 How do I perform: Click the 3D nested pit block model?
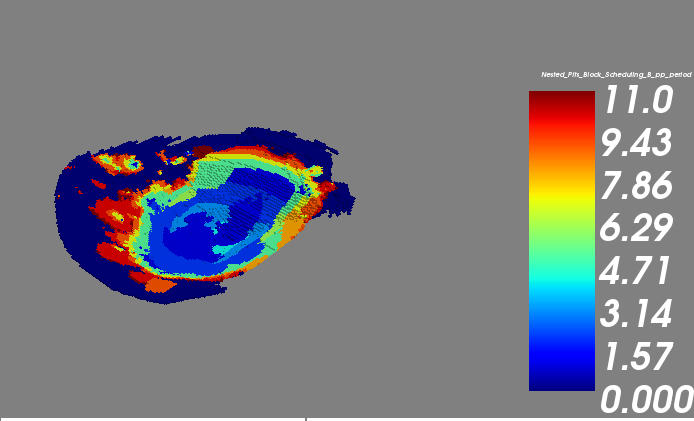click(x=204, y=216)
